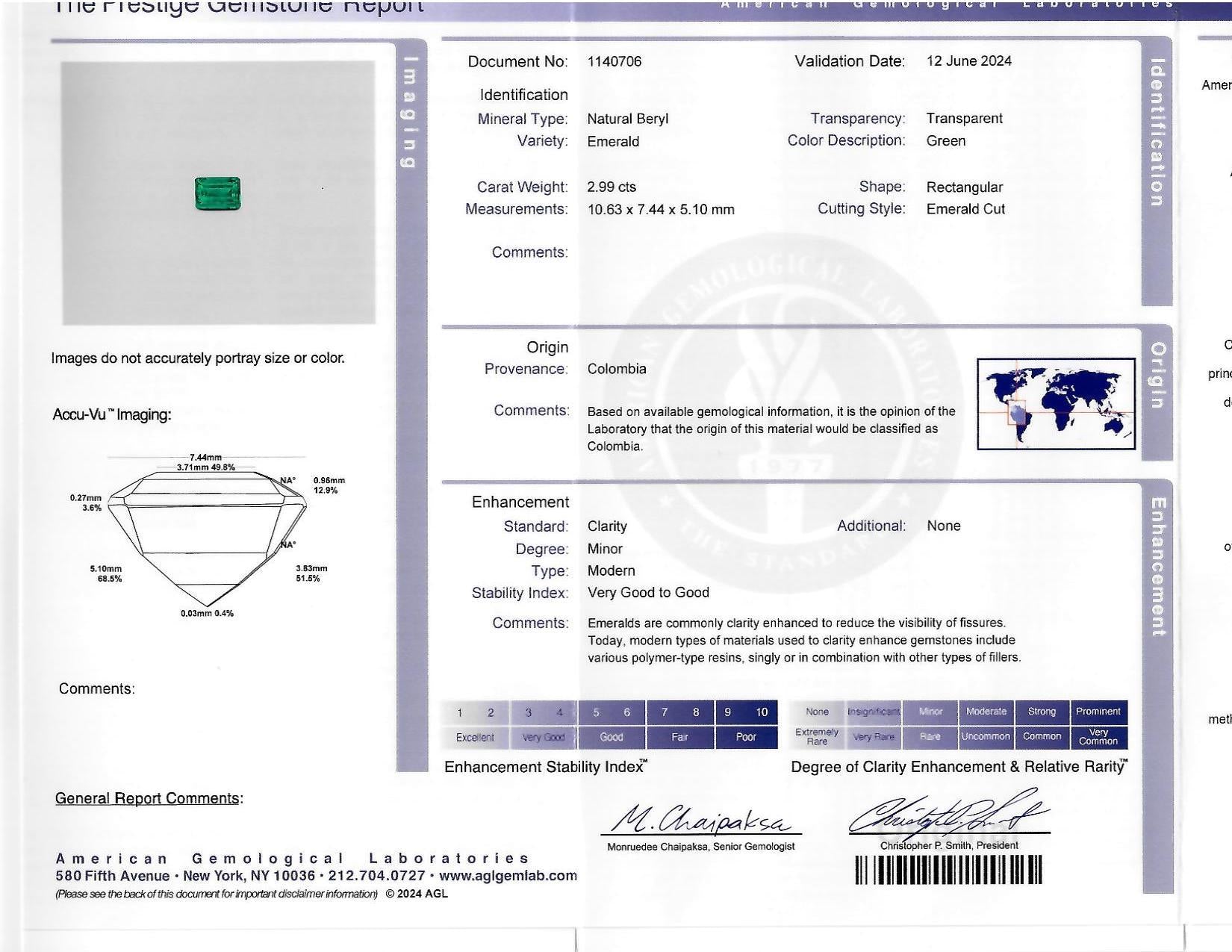Click the 'Colombia' provenance value
Viewport: 1232px width, 952px height.
[x=617, y=369]
